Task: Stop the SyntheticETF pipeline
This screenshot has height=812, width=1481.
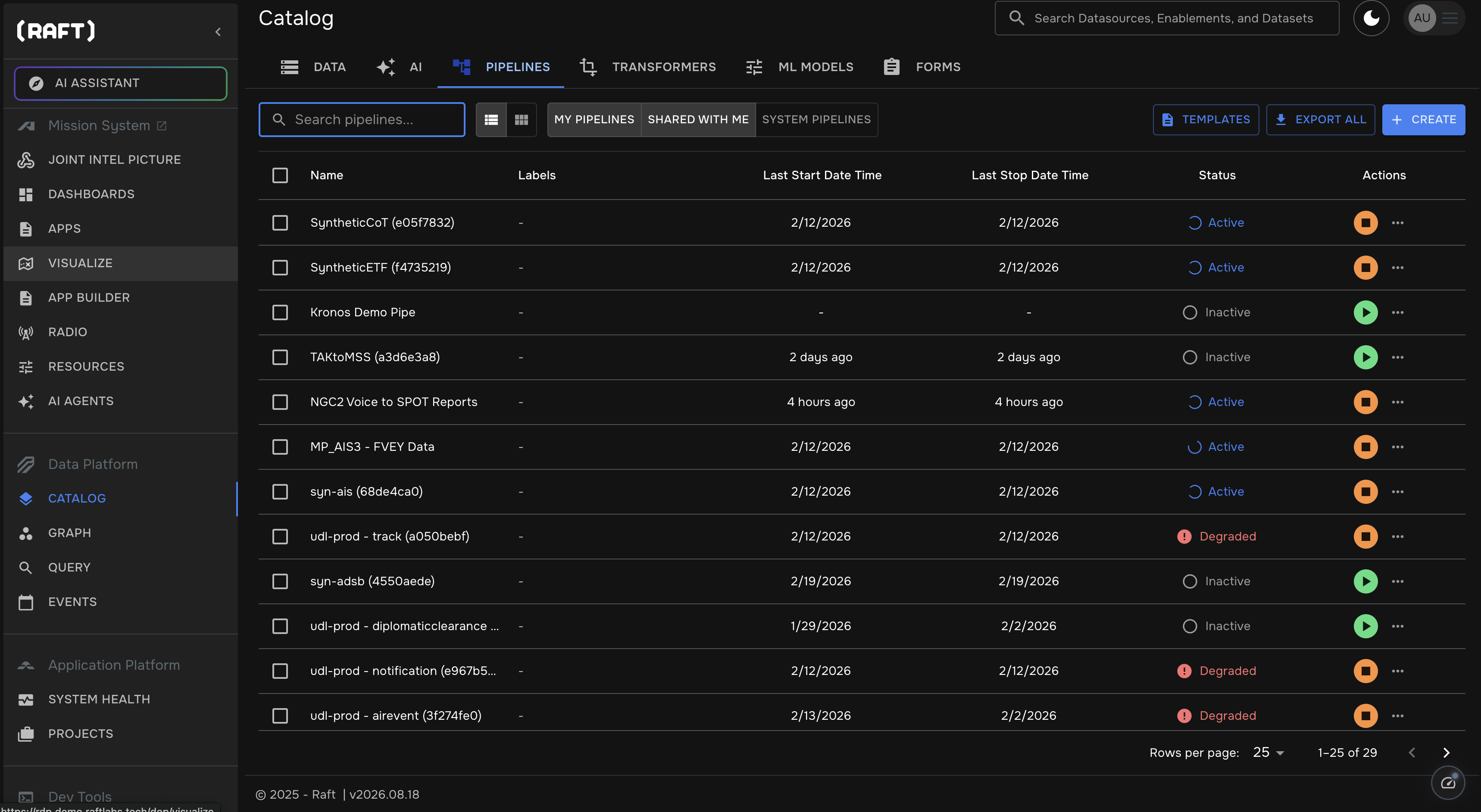Action: click(1365, 267)
